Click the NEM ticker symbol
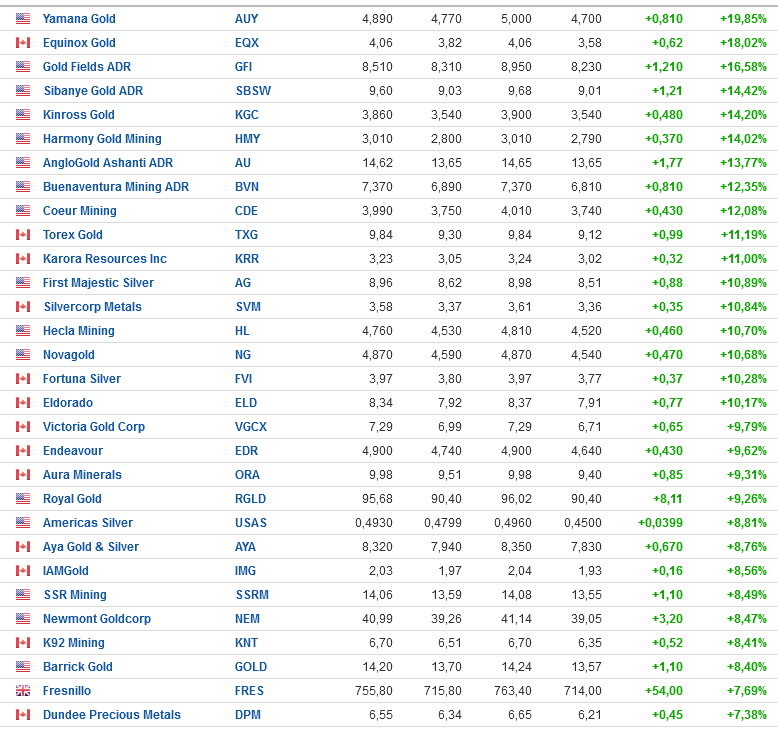The width and height of the screenshot is (778, 729). click(x=247, y=618)
